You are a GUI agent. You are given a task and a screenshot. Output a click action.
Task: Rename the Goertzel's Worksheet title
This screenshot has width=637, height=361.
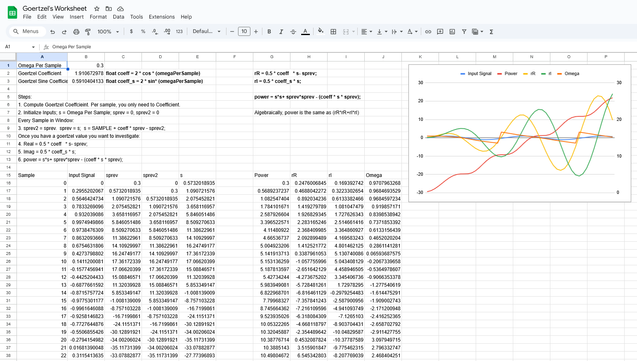tap(54, 9)
